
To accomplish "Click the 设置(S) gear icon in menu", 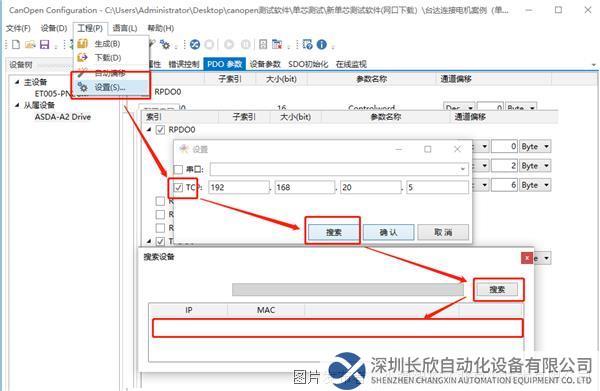I will [x=82, y=87].
